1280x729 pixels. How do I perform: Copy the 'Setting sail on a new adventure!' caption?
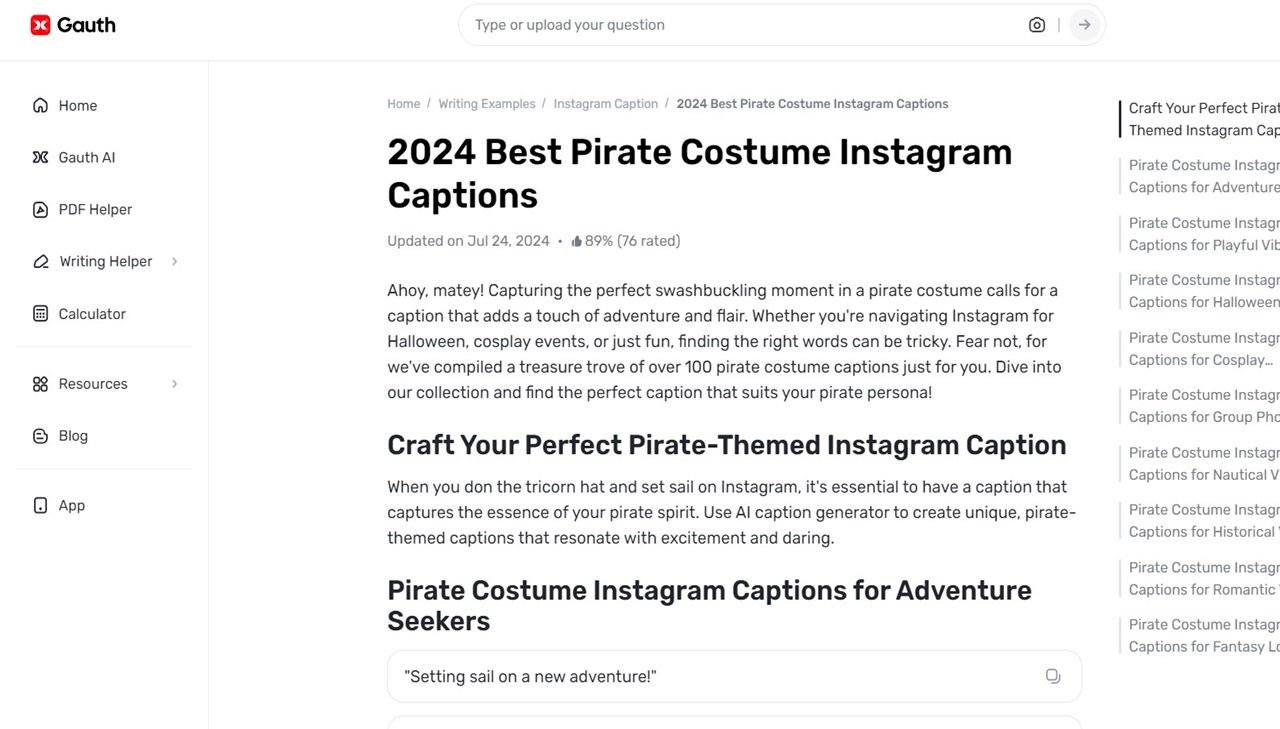(1052, 676)
